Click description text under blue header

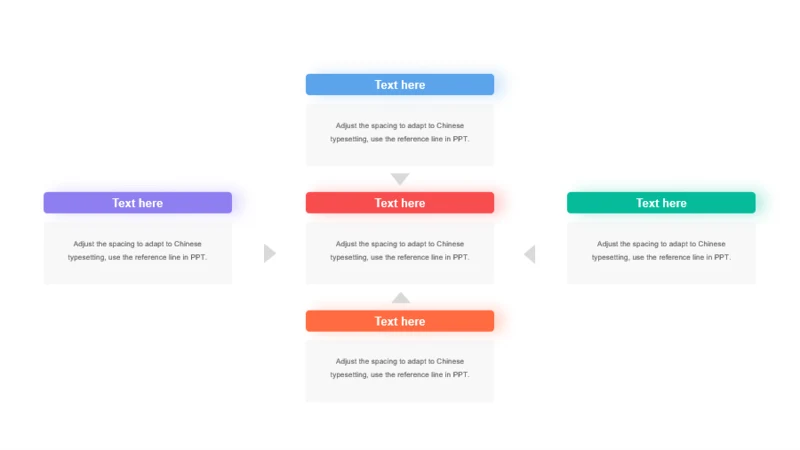point(400,132)
